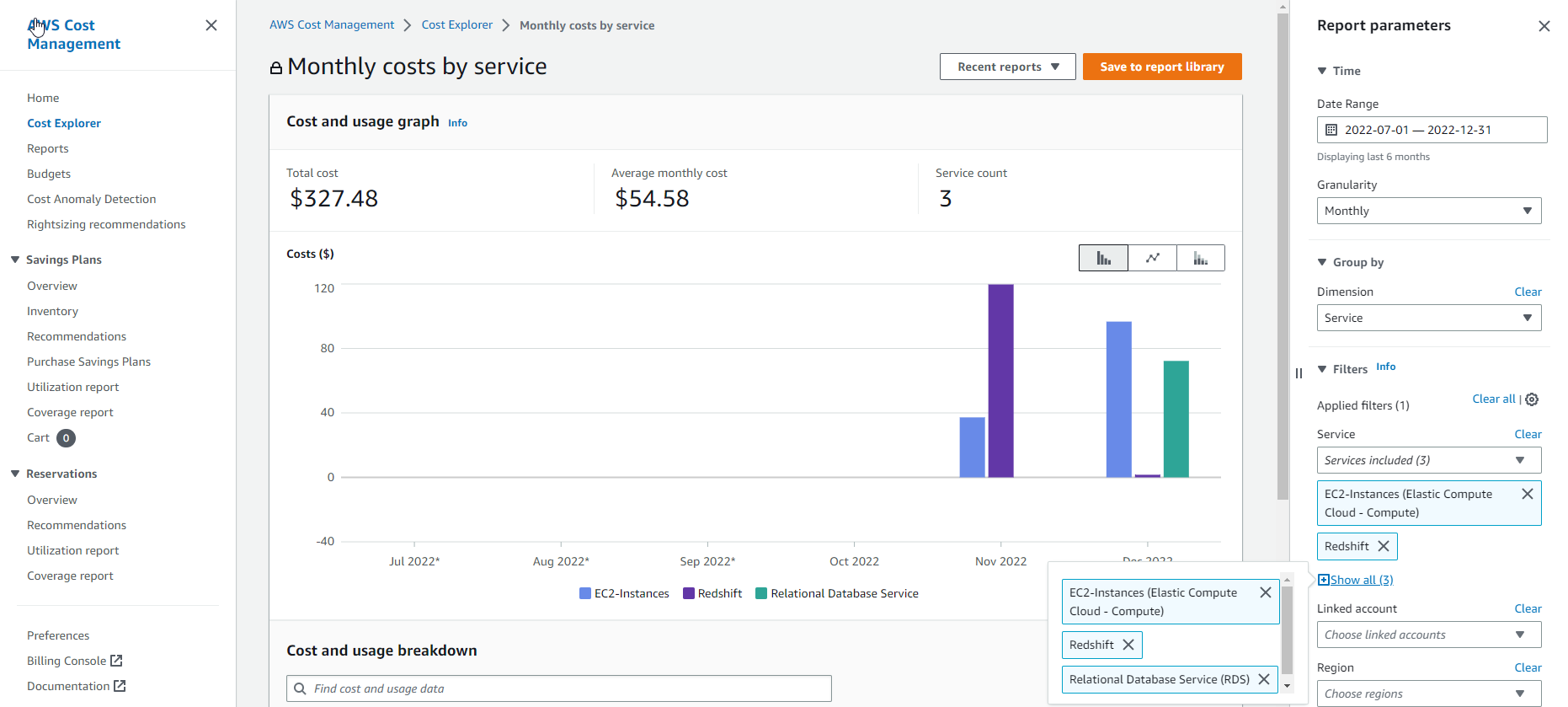Image resolution: width=1568 pixels, height=707 pixels.
Task: Open Purchase Savings Plans
Action: pyautogui.click(x=88, y=362)
